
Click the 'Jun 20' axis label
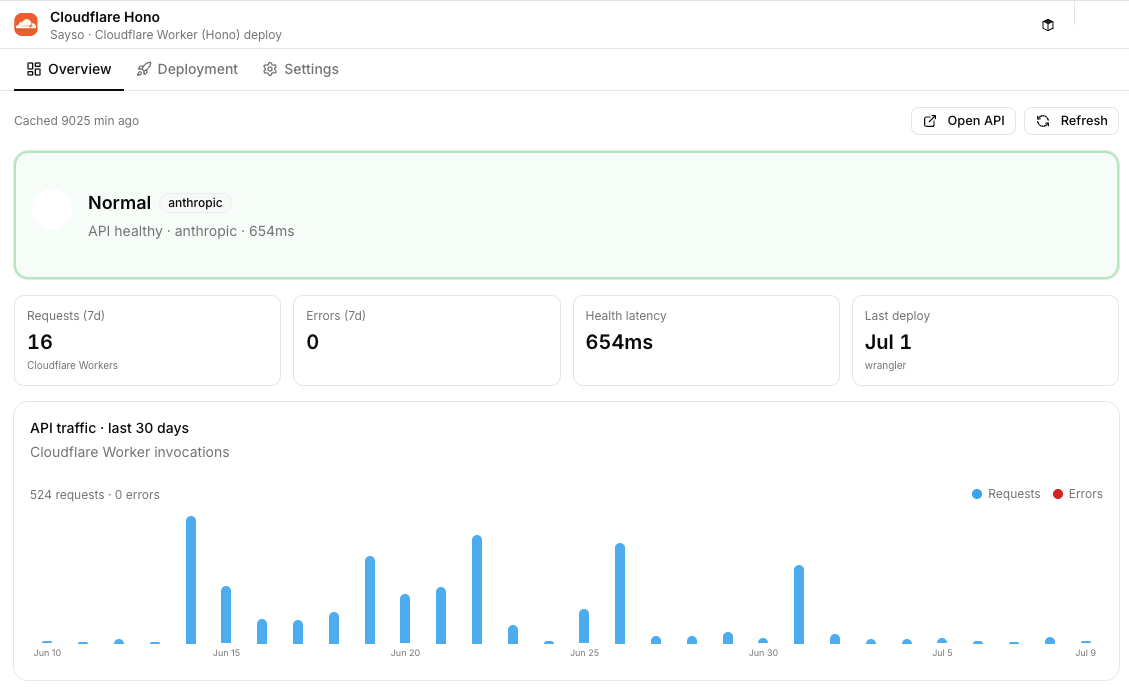[405, 653]
